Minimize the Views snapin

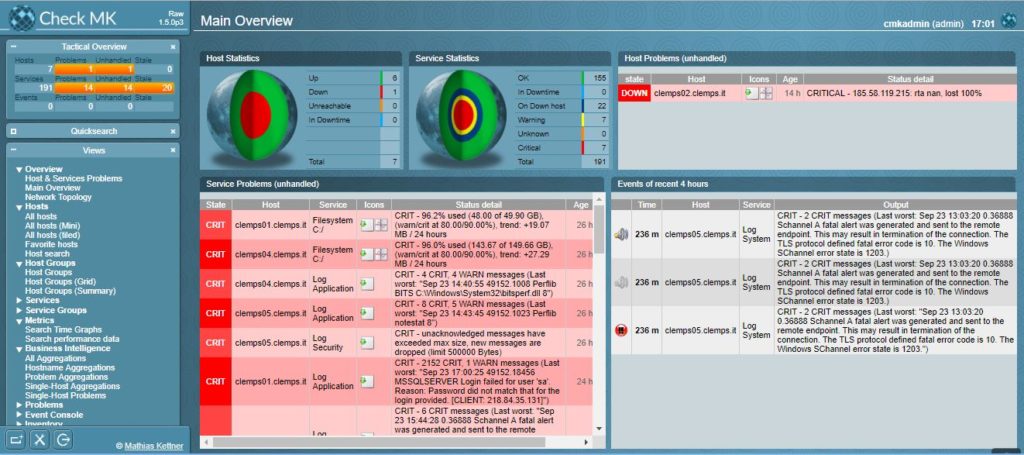14,151
